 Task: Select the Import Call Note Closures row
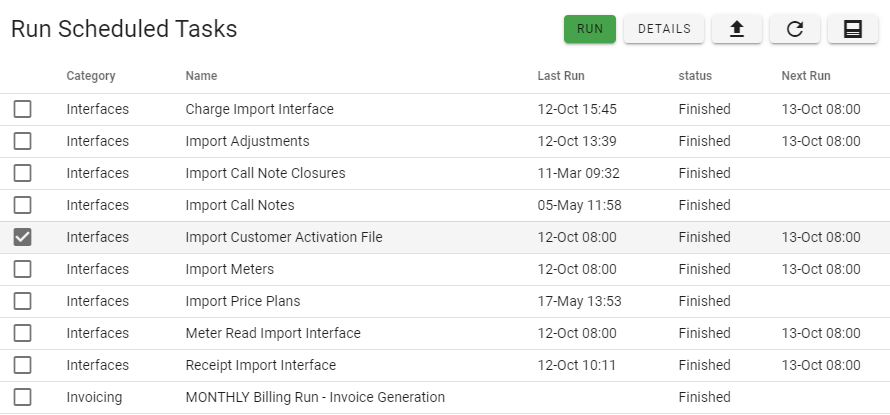tap(445, 173)
